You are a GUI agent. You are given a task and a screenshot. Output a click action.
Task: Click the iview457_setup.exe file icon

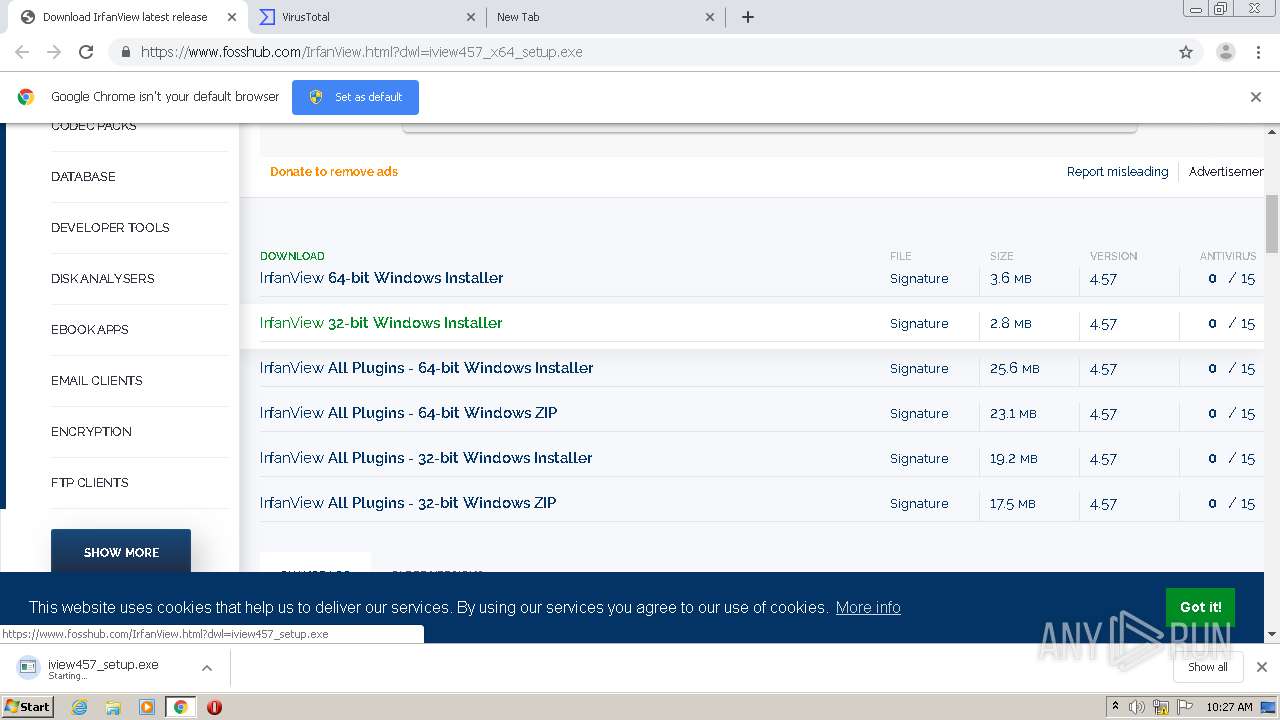tap(28, 667)
